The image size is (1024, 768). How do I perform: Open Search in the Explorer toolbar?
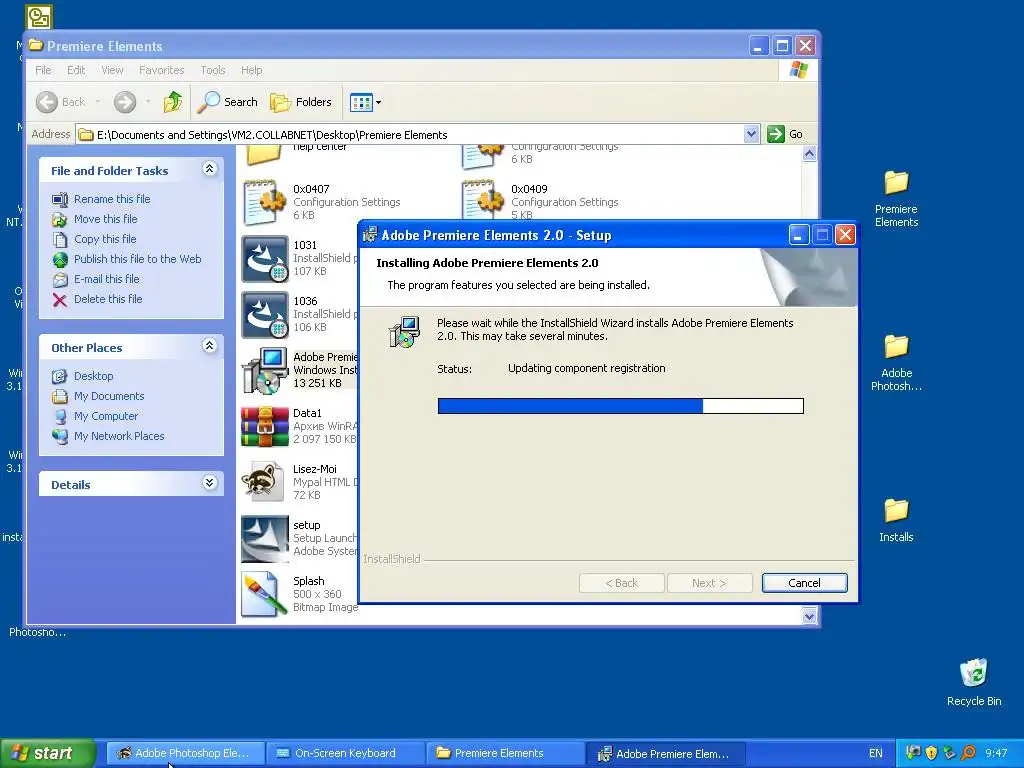[x=228, y=102]
